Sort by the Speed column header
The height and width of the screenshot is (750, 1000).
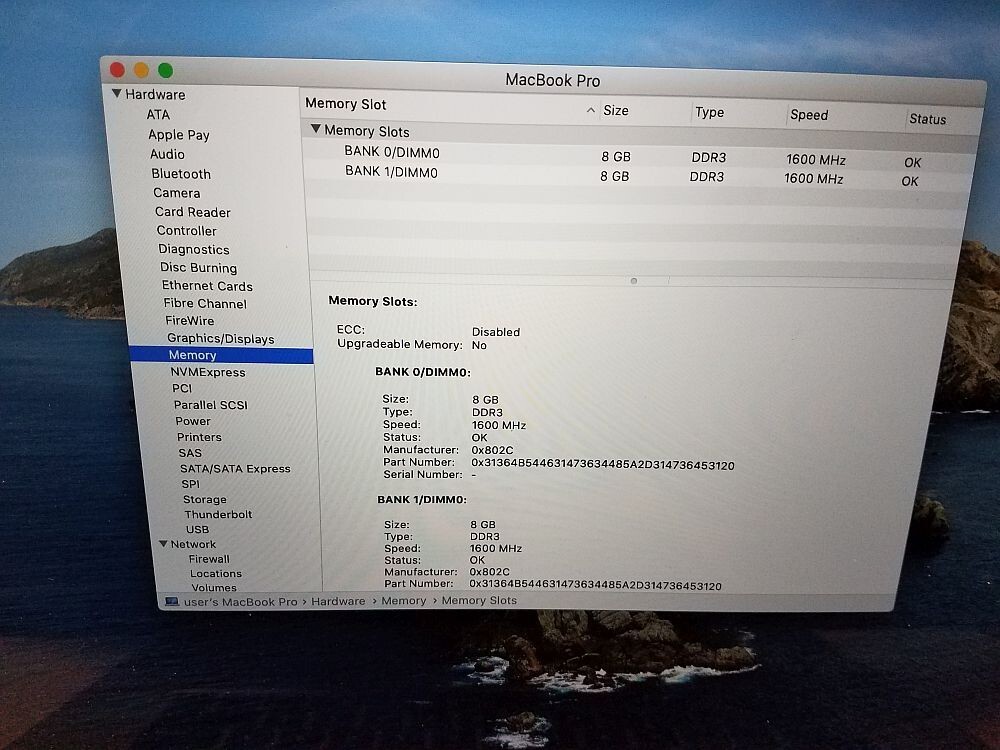[809, 115]
